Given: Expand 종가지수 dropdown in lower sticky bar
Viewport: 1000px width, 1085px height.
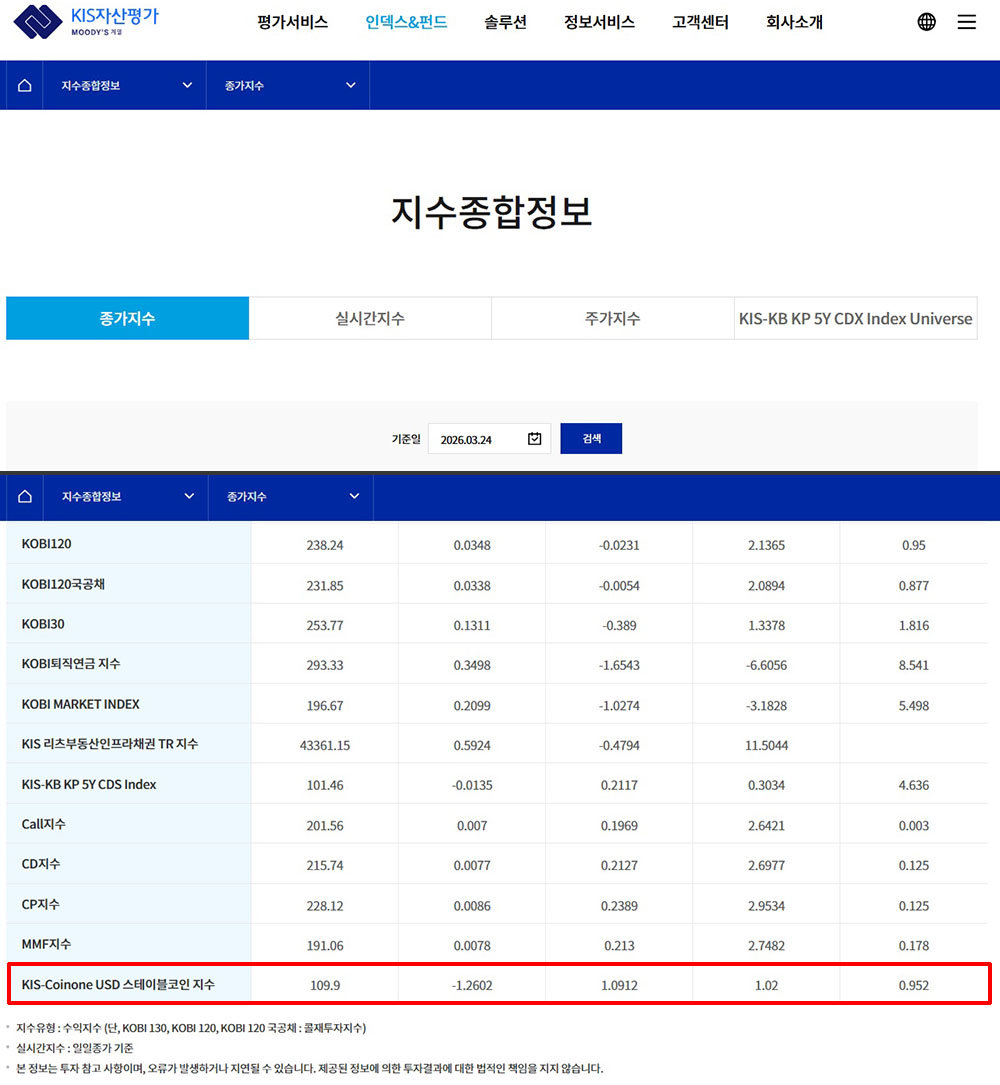Looking at the screenshot, I should click(x=291, y=496).
